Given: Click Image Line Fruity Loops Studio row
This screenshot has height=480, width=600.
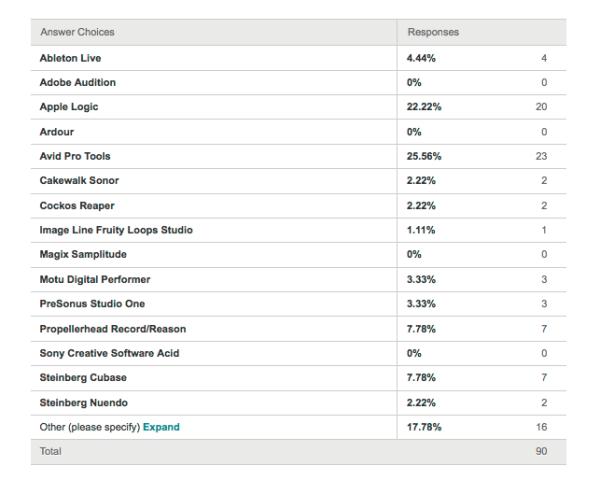Looking at the screenshot, I should (x=298, y=230).
